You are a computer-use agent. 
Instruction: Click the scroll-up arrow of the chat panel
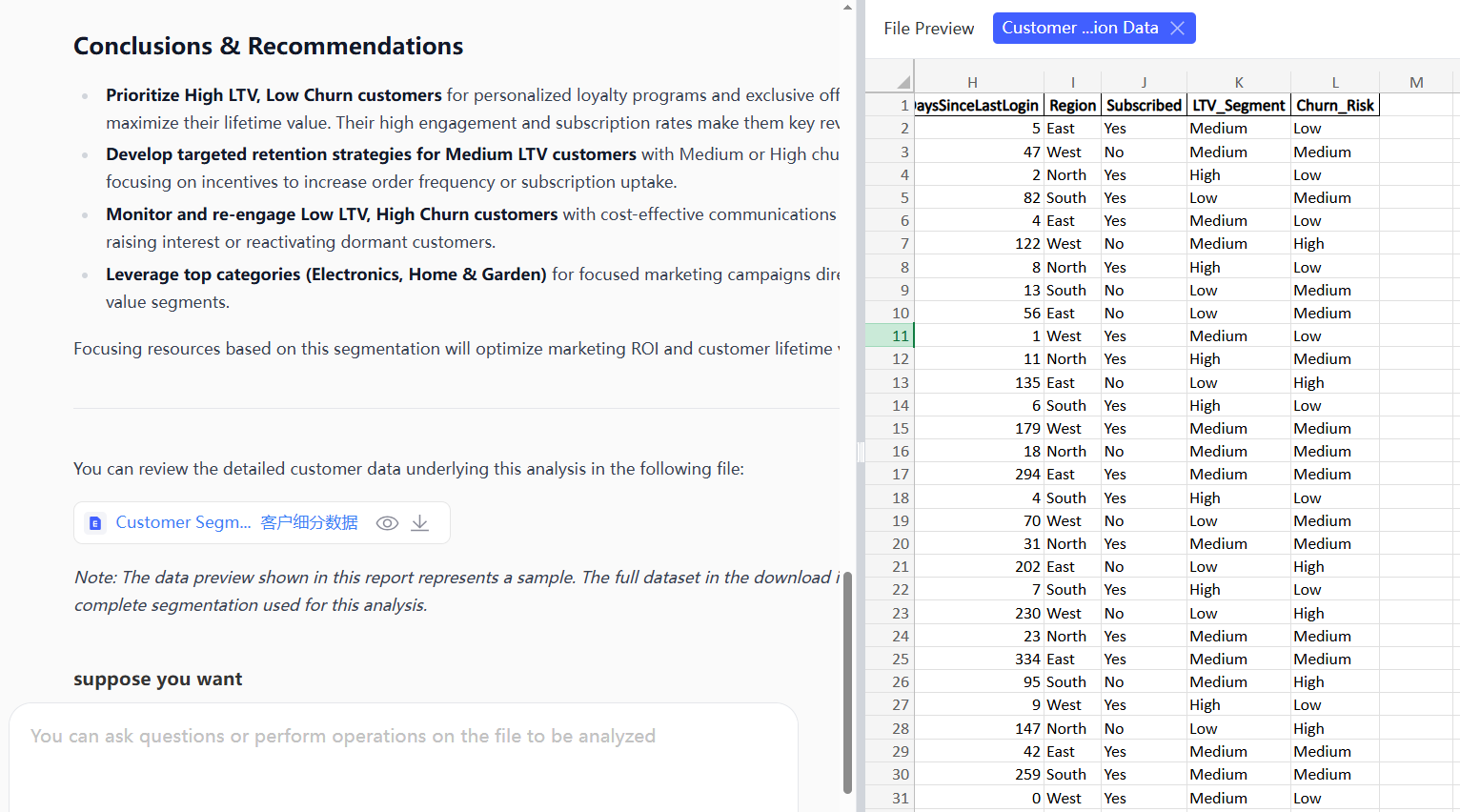(x=847, y=7)
